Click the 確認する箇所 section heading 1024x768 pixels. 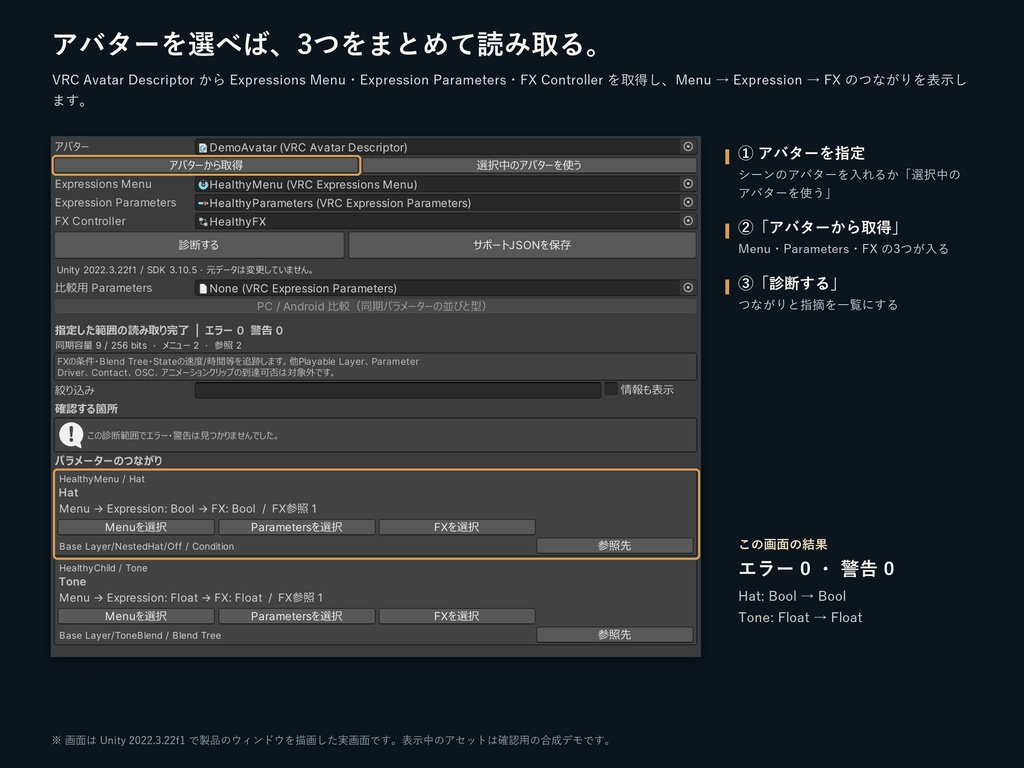click(86, 409)
